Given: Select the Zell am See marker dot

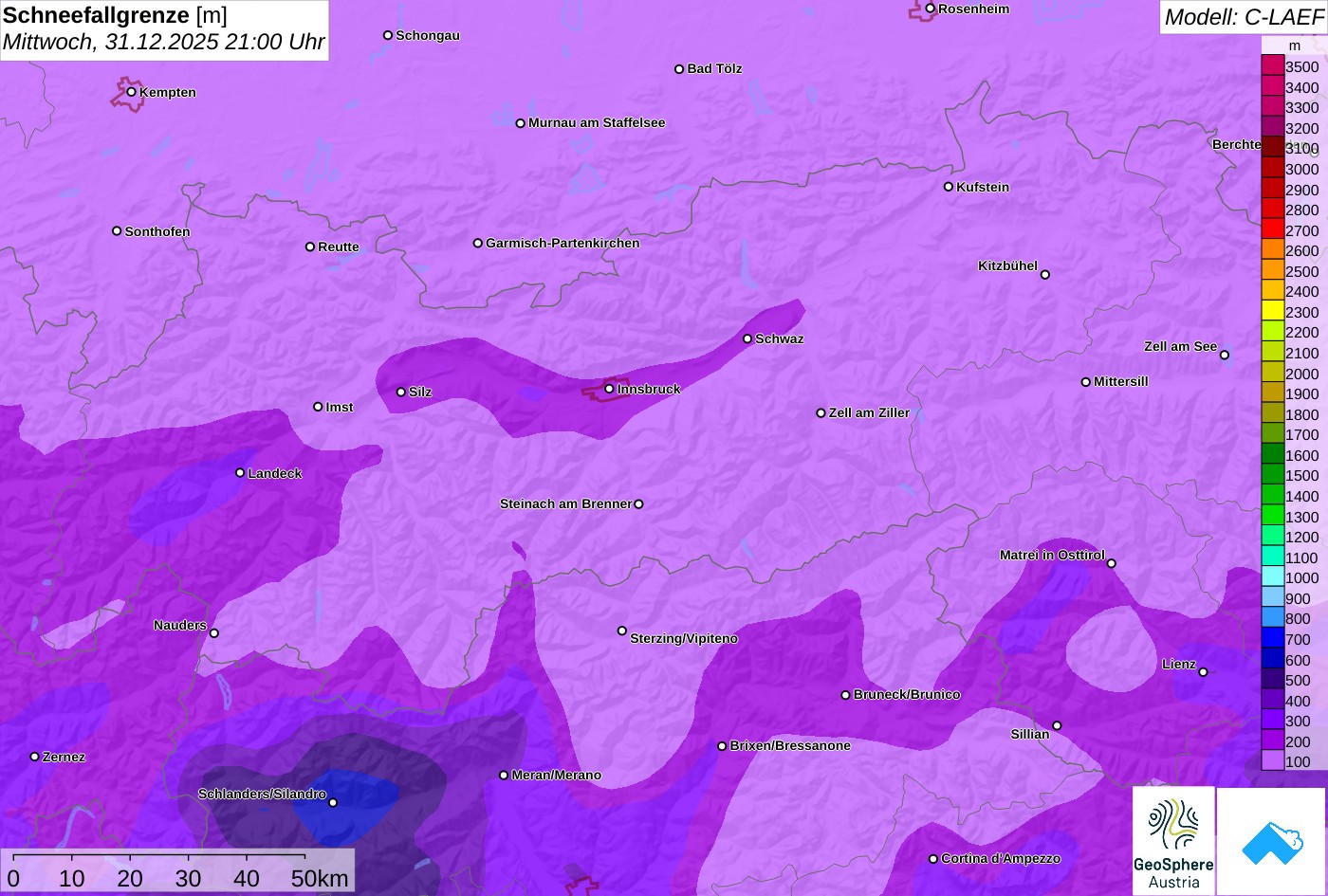Looking at the screenshot, I should click(1225, 356).
